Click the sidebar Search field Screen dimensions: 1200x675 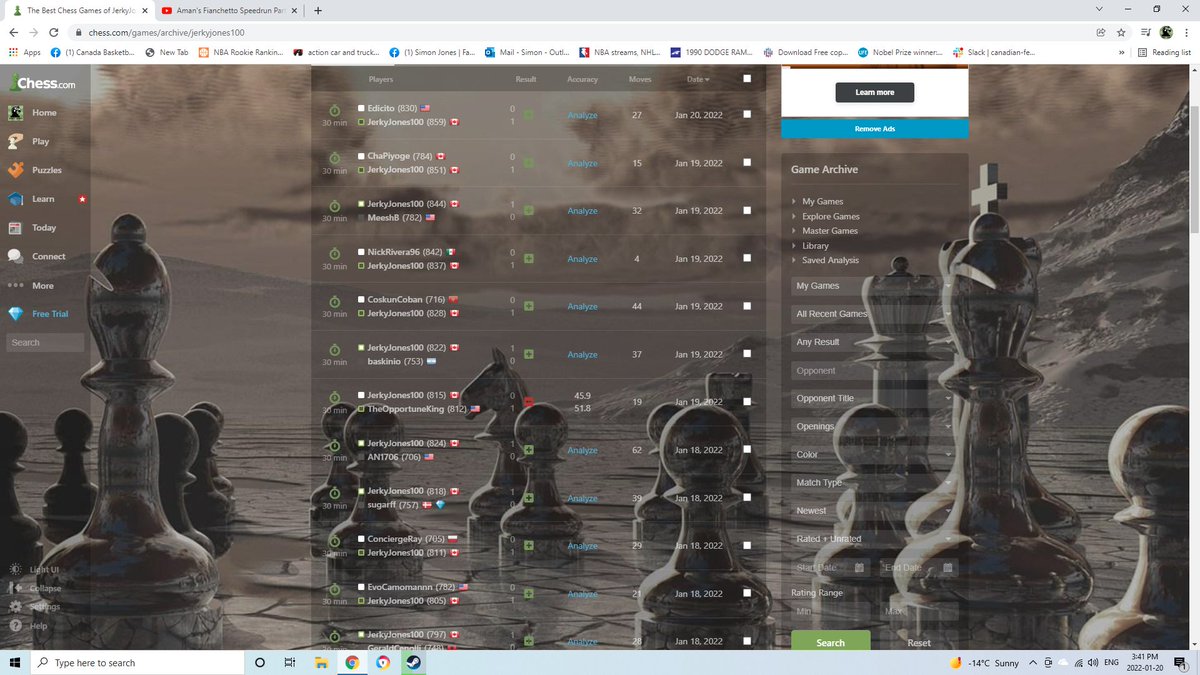[x=45, y=342]
